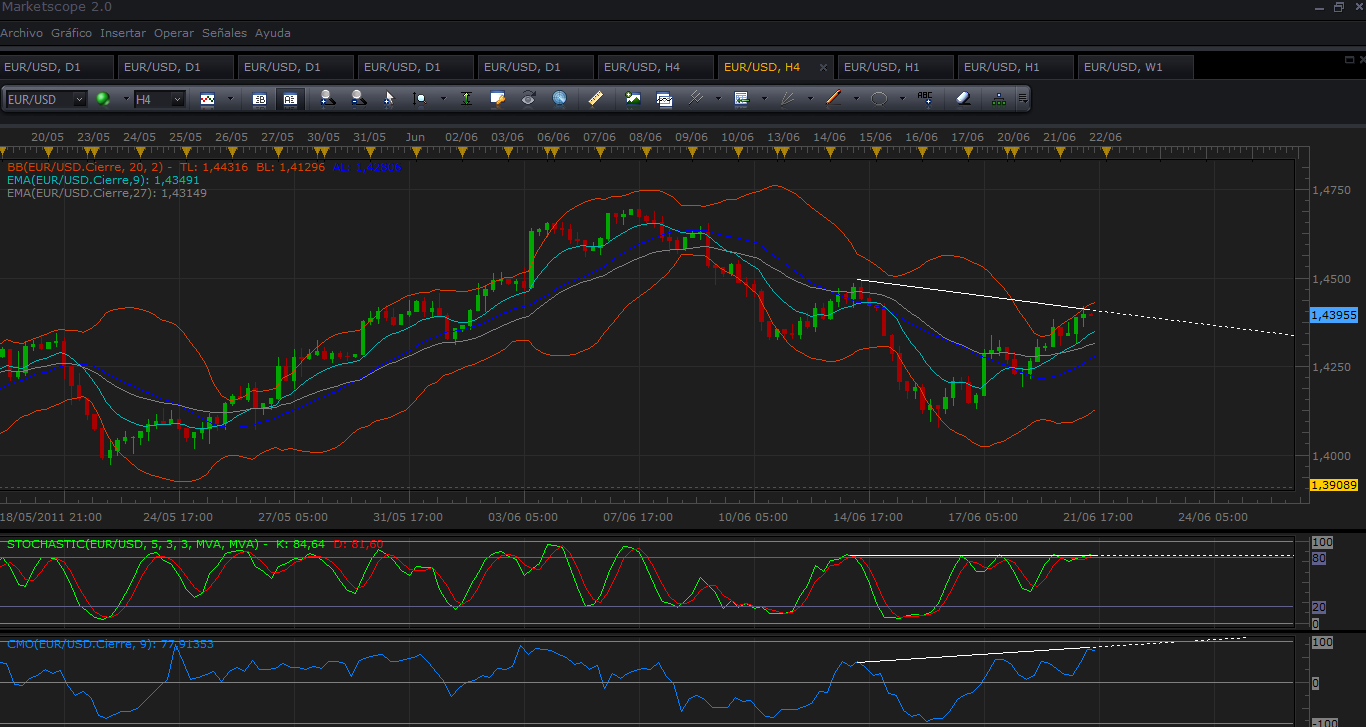This screenshot has width=1366, height=727.
Task: Click the BB Bollinger Bands indicator label
Action: pos(204,167)
